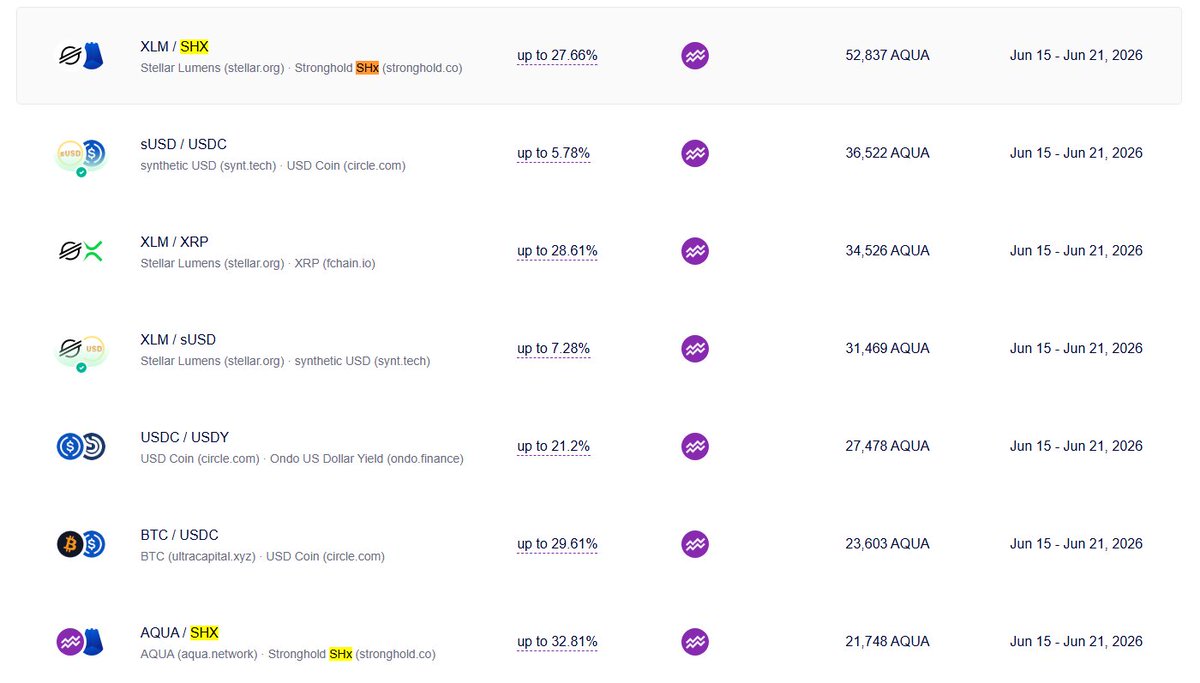Image resolution: width=1200 pixels, height=683 pixels.
Task: Click the XLM/sUSD pair token icons
Action: pos(80,352)
